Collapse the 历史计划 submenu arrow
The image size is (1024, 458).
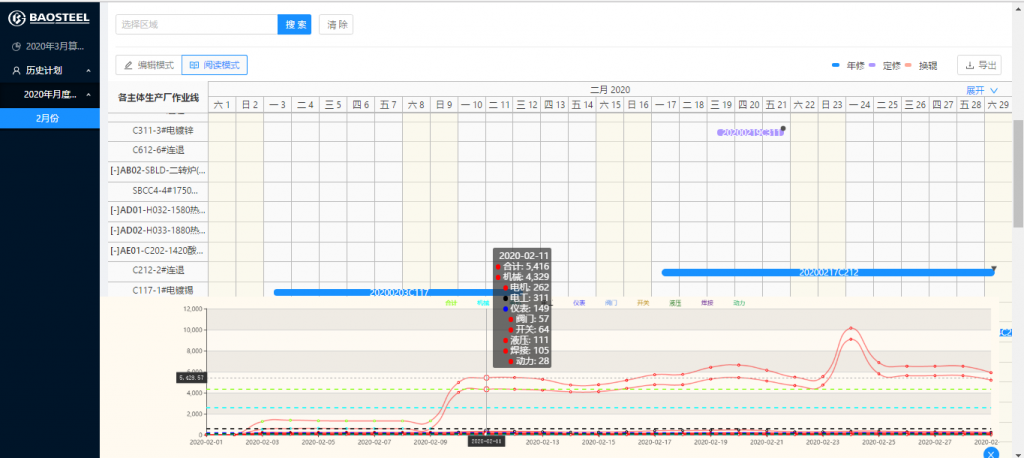(88, 70)
